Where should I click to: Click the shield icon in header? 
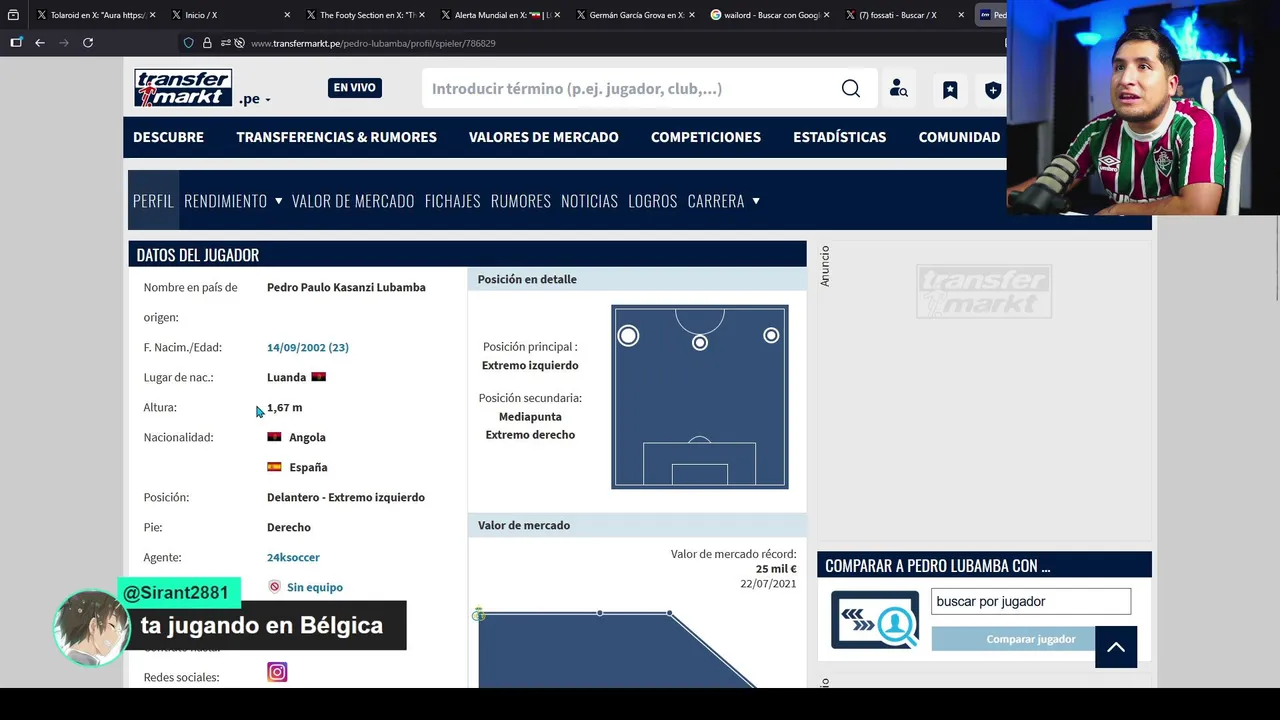click(x=993, y=90)
